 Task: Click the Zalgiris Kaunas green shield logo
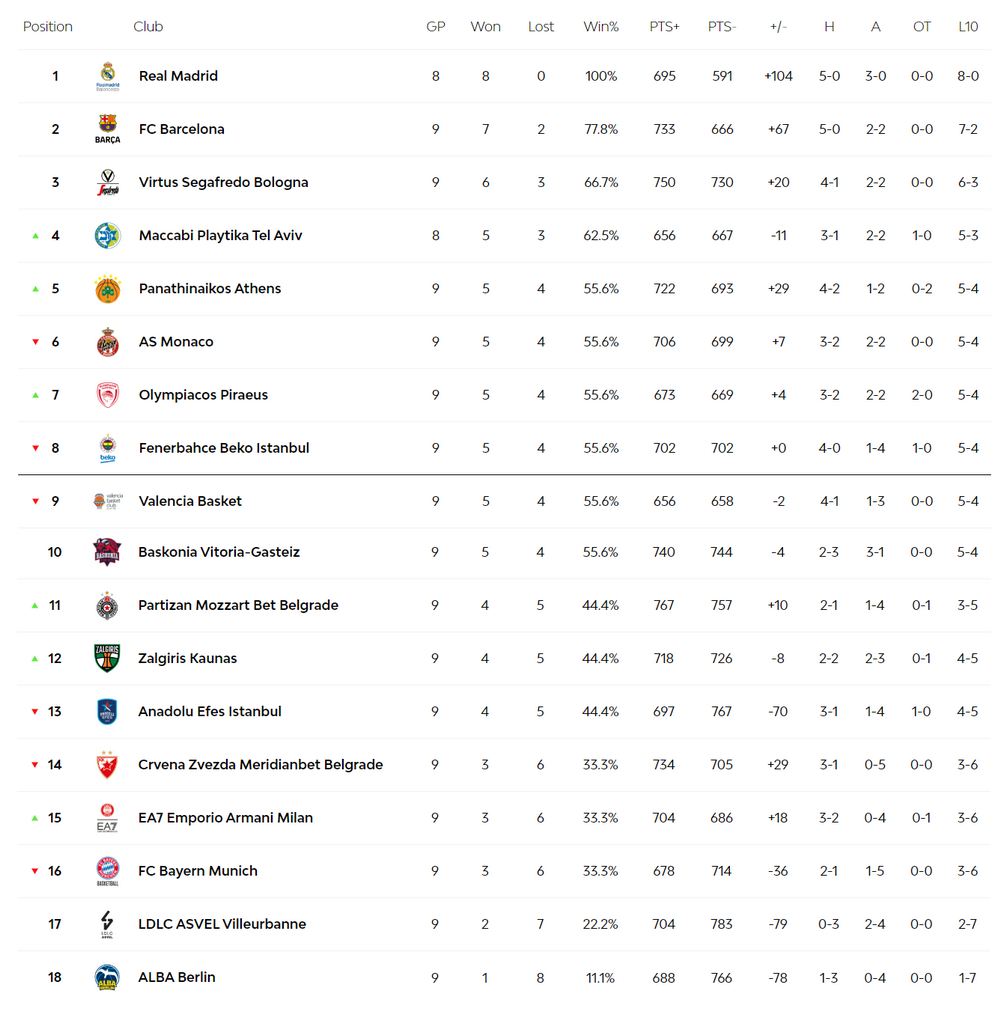[107, 658]
